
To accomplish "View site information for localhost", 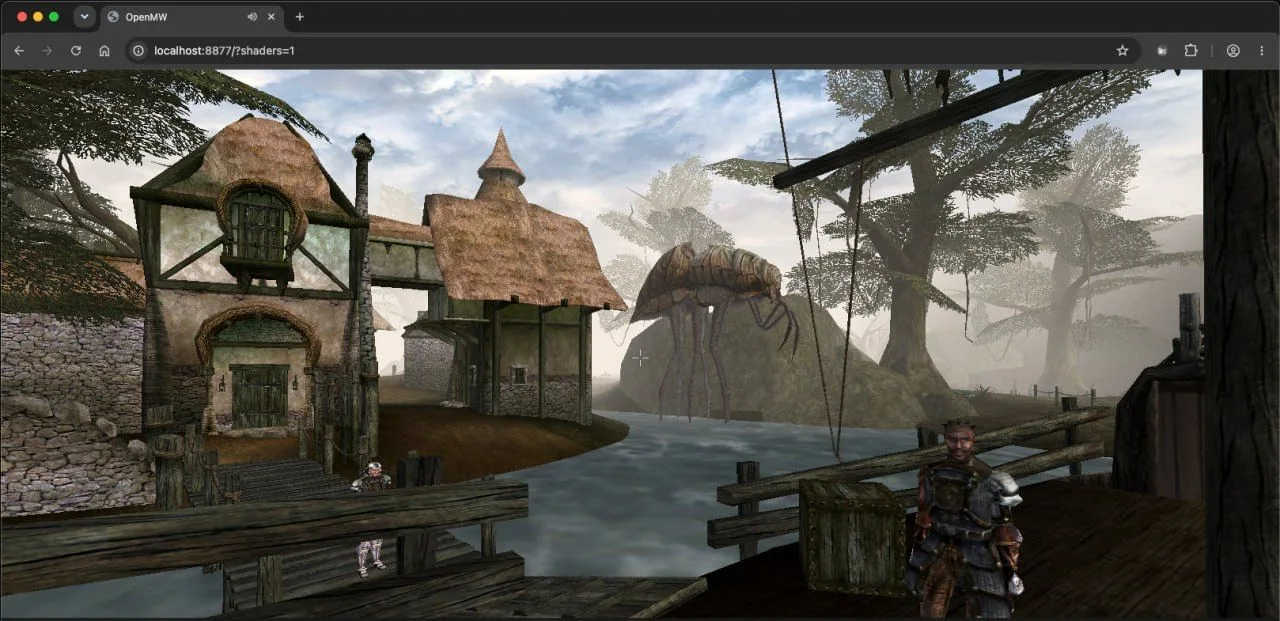I will (x=139, y=50).
